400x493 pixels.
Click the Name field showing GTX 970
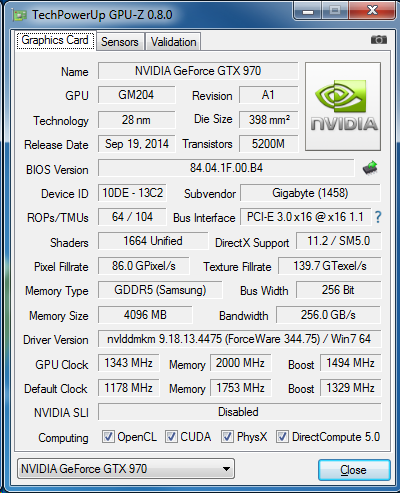[198, 71]
